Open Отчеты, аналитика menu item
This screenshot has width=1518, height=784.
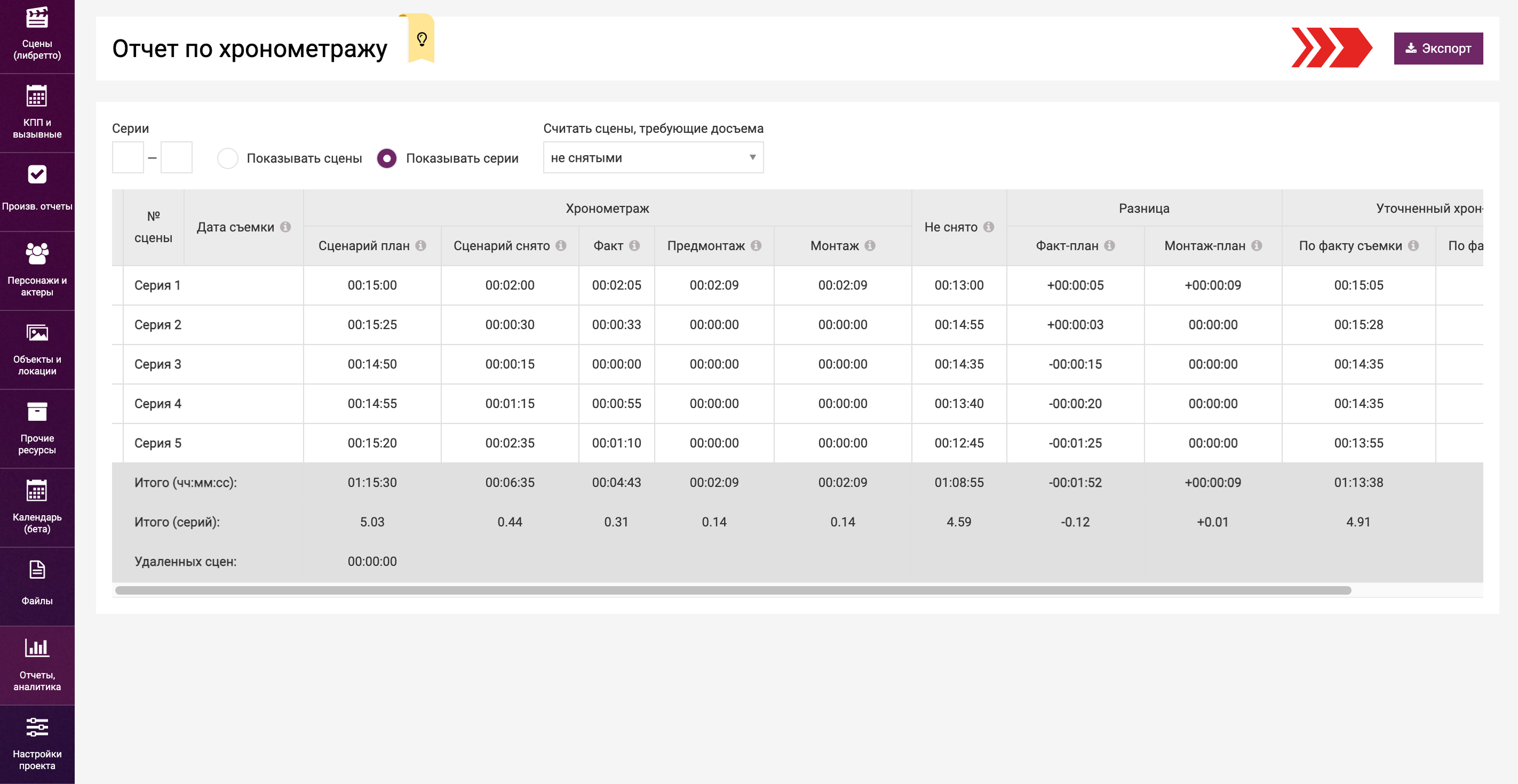pyautogui.click(x=37, y=665)
